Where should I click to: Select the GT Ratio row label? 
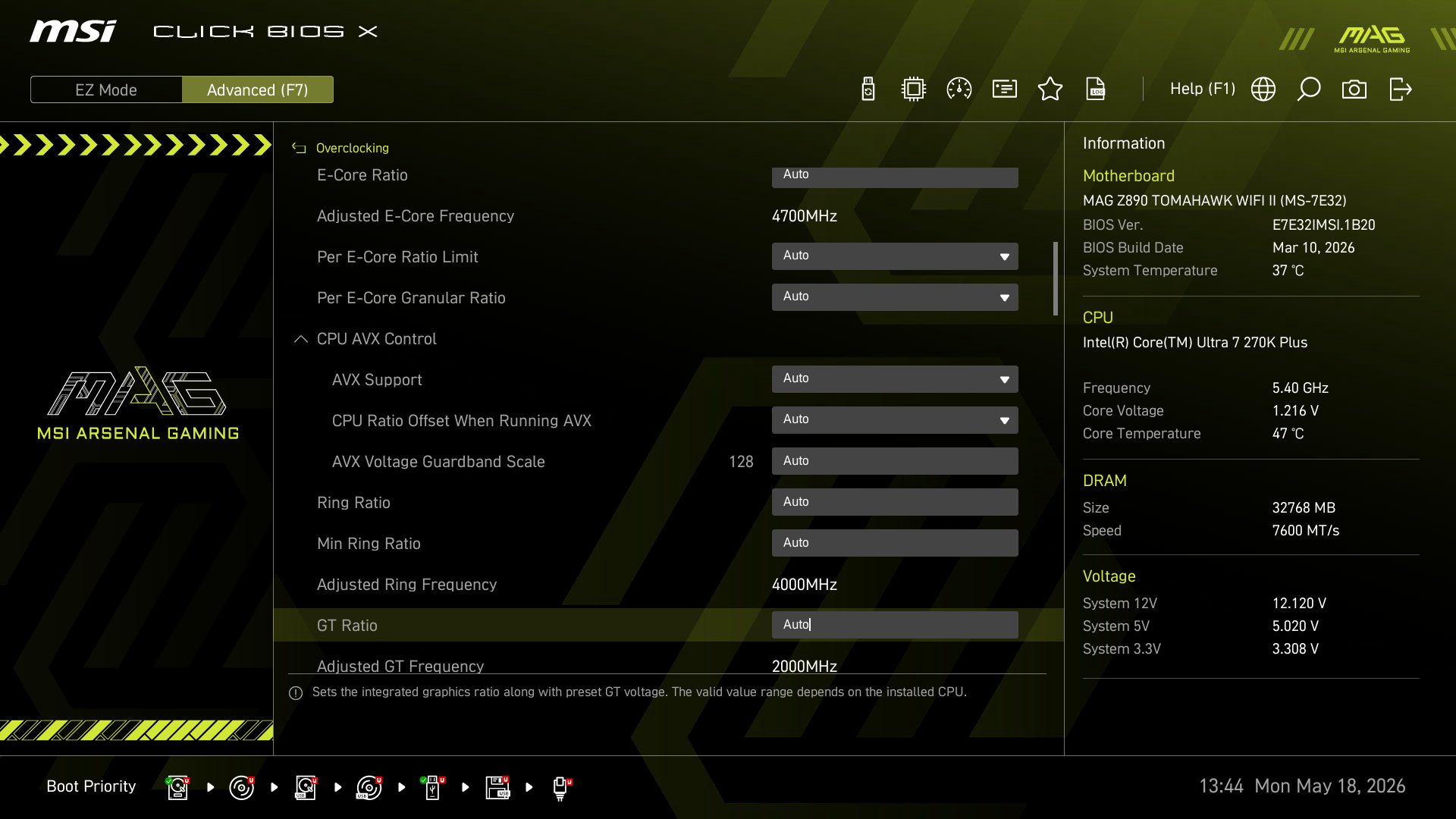tap(347, 626)
